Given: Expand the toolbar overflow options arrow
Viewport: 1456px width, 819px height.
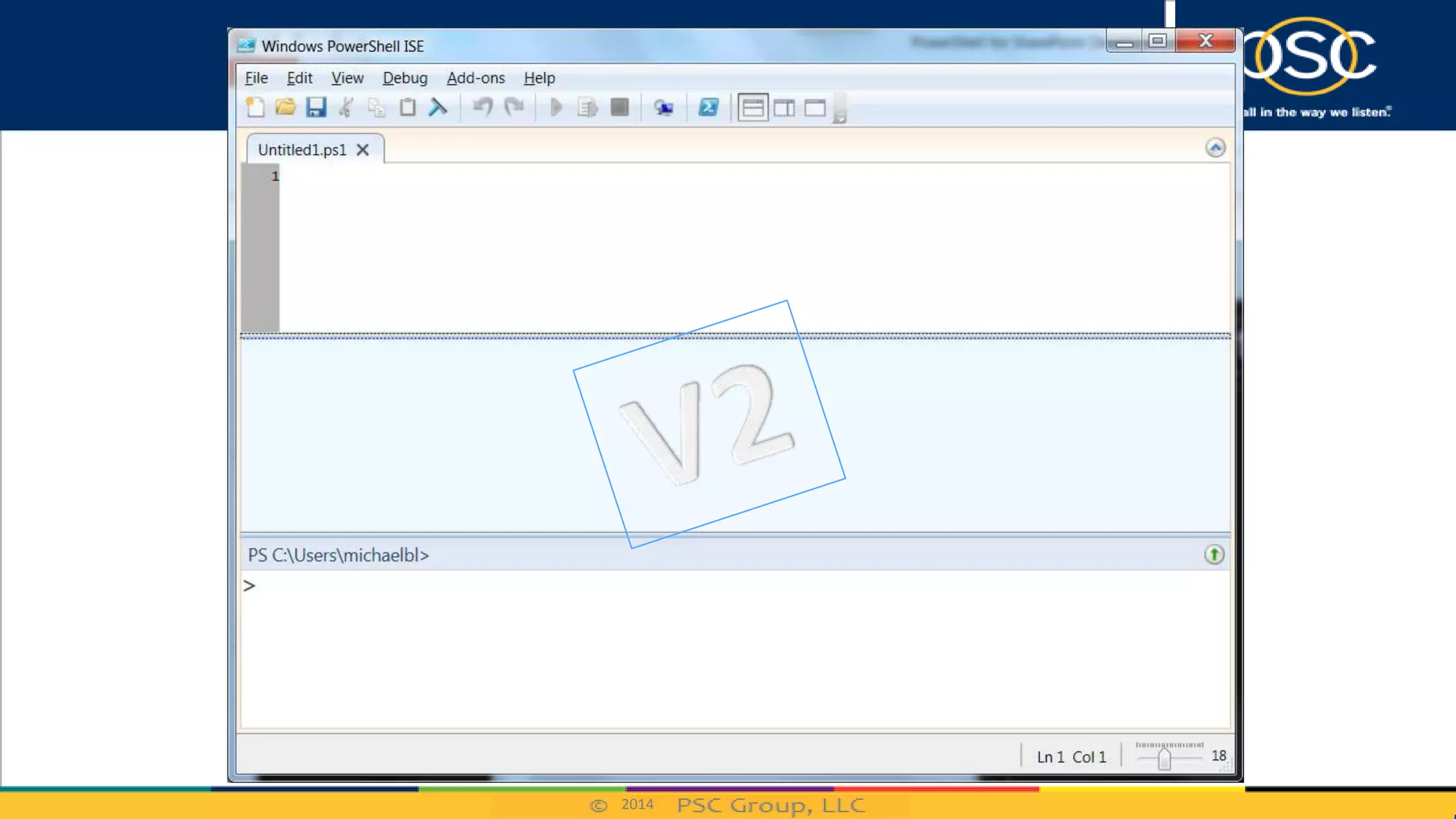Looking at the screenshot, I should [x=840, y=118].
